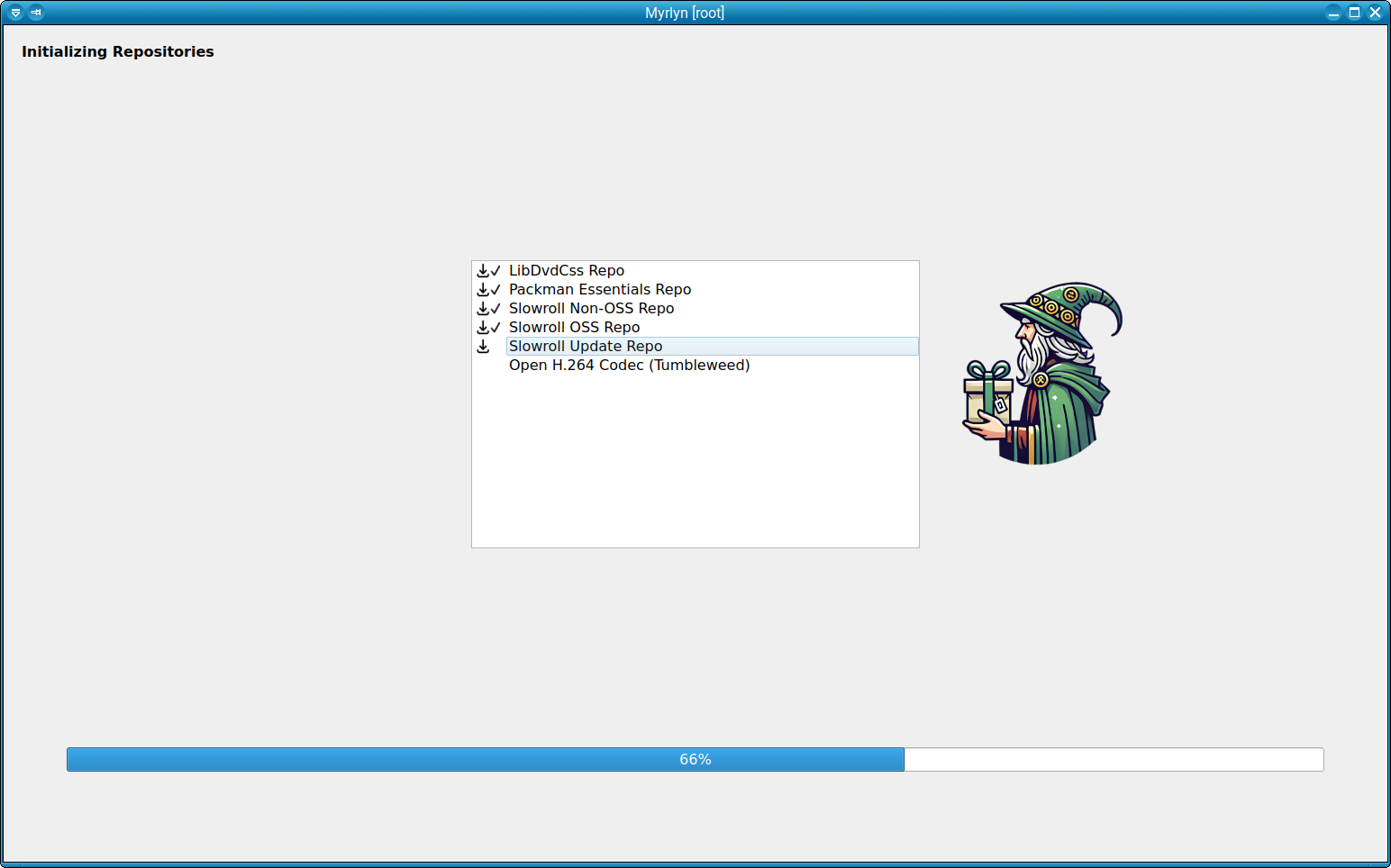
Task: Click the checkmark beside LibDvdCss Repo
Action: coord(495,270)
